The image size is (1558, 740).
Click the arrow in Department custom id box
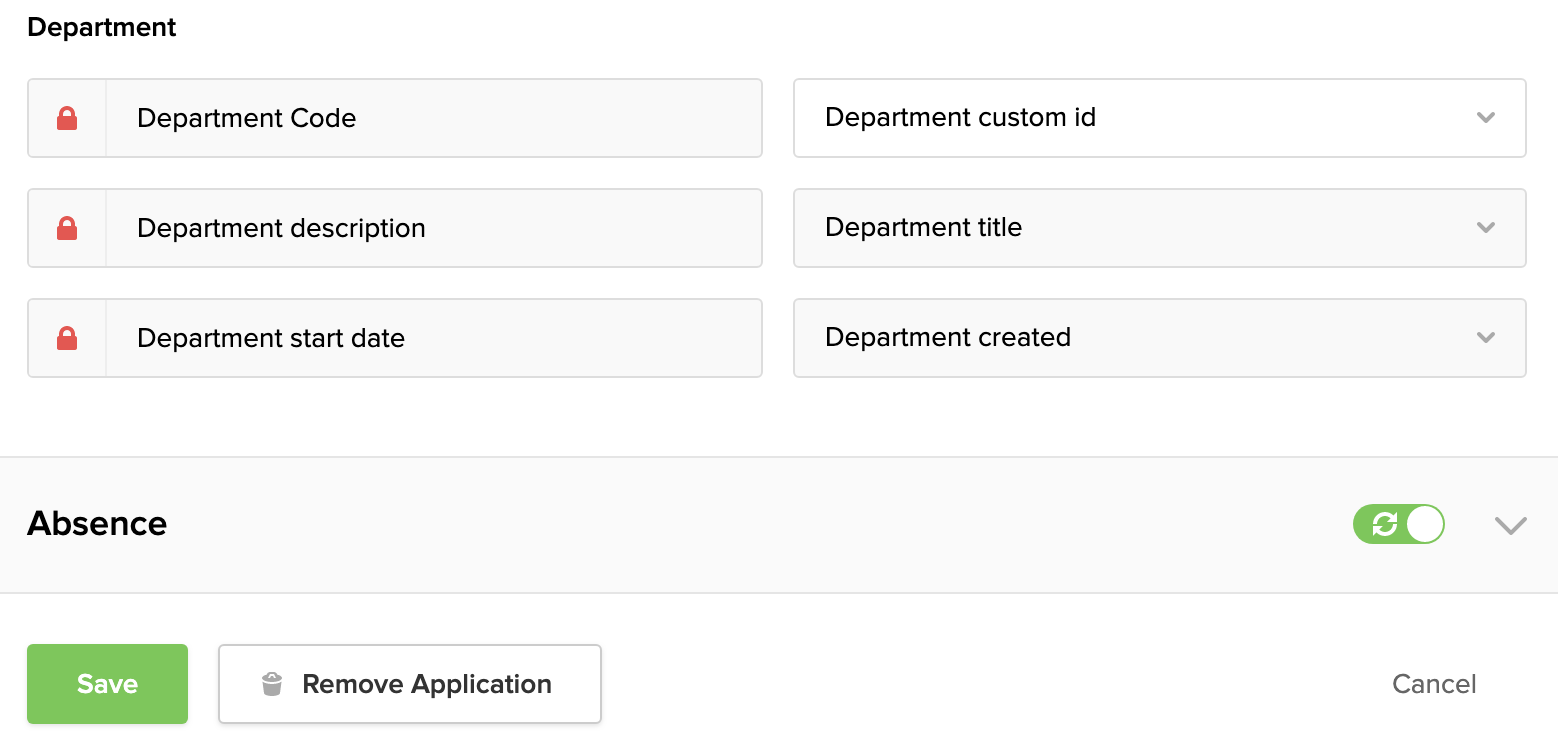point(1485,118)
